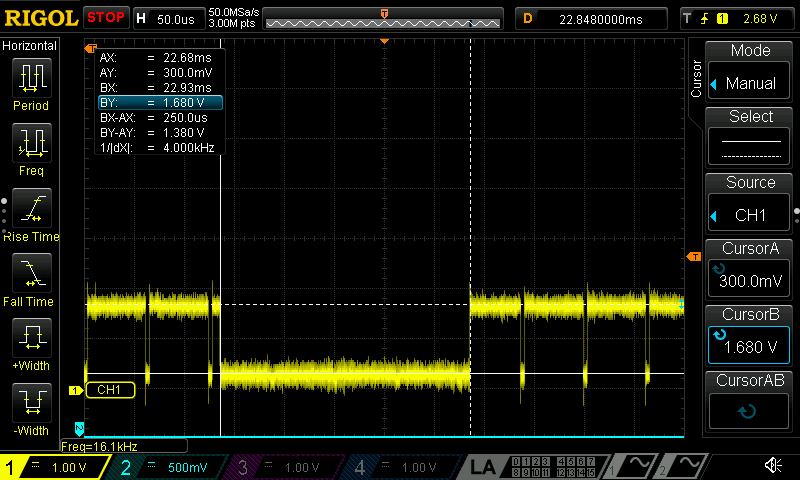Select the BY 1.680 V cursor readout

(x=160, y=103)
